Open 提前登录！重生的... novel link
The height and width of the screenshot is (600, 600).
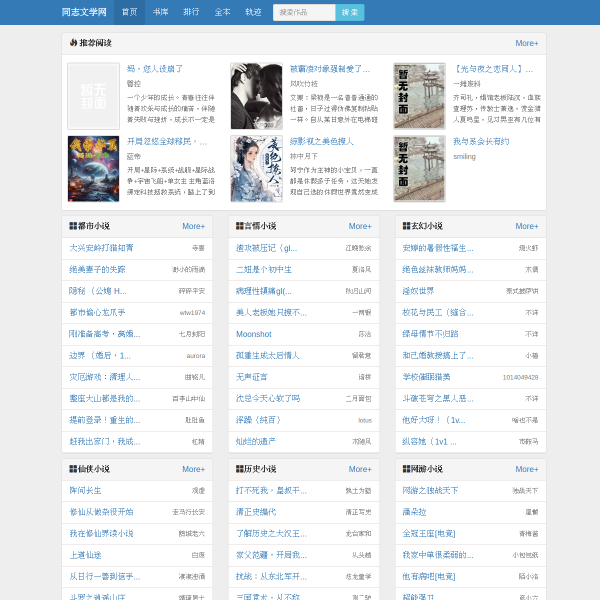pyautogui.click(x=104, y=420)
